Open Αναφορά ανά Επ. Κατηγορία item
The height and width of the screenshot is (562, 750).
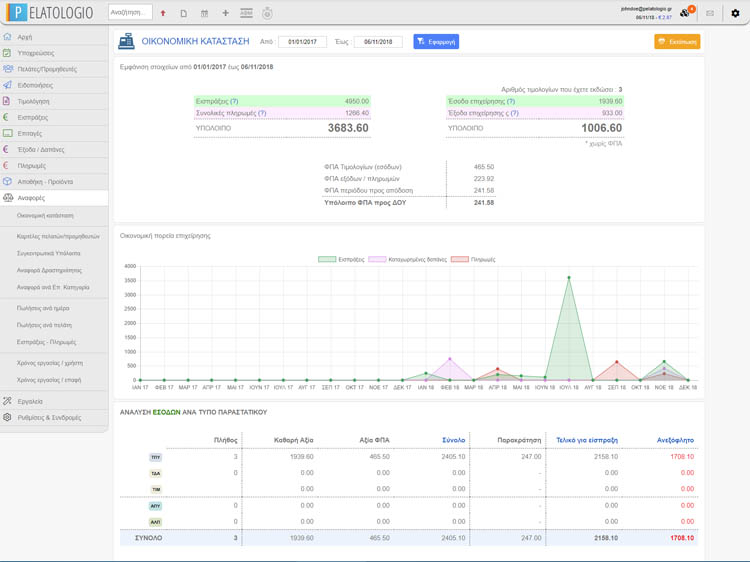coord(53,287)
